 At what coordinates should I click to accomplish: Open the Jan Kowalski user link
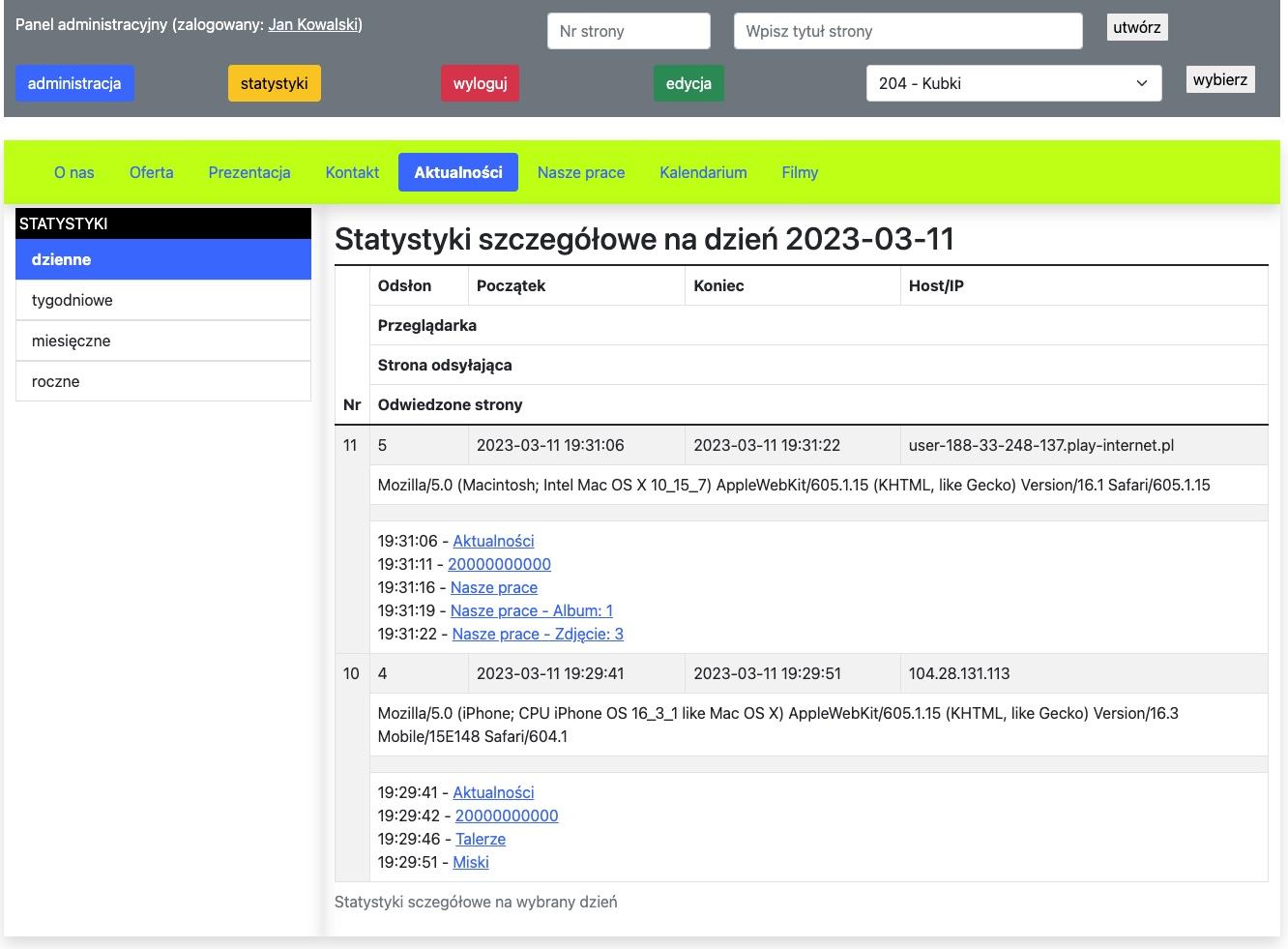(313, 25)
